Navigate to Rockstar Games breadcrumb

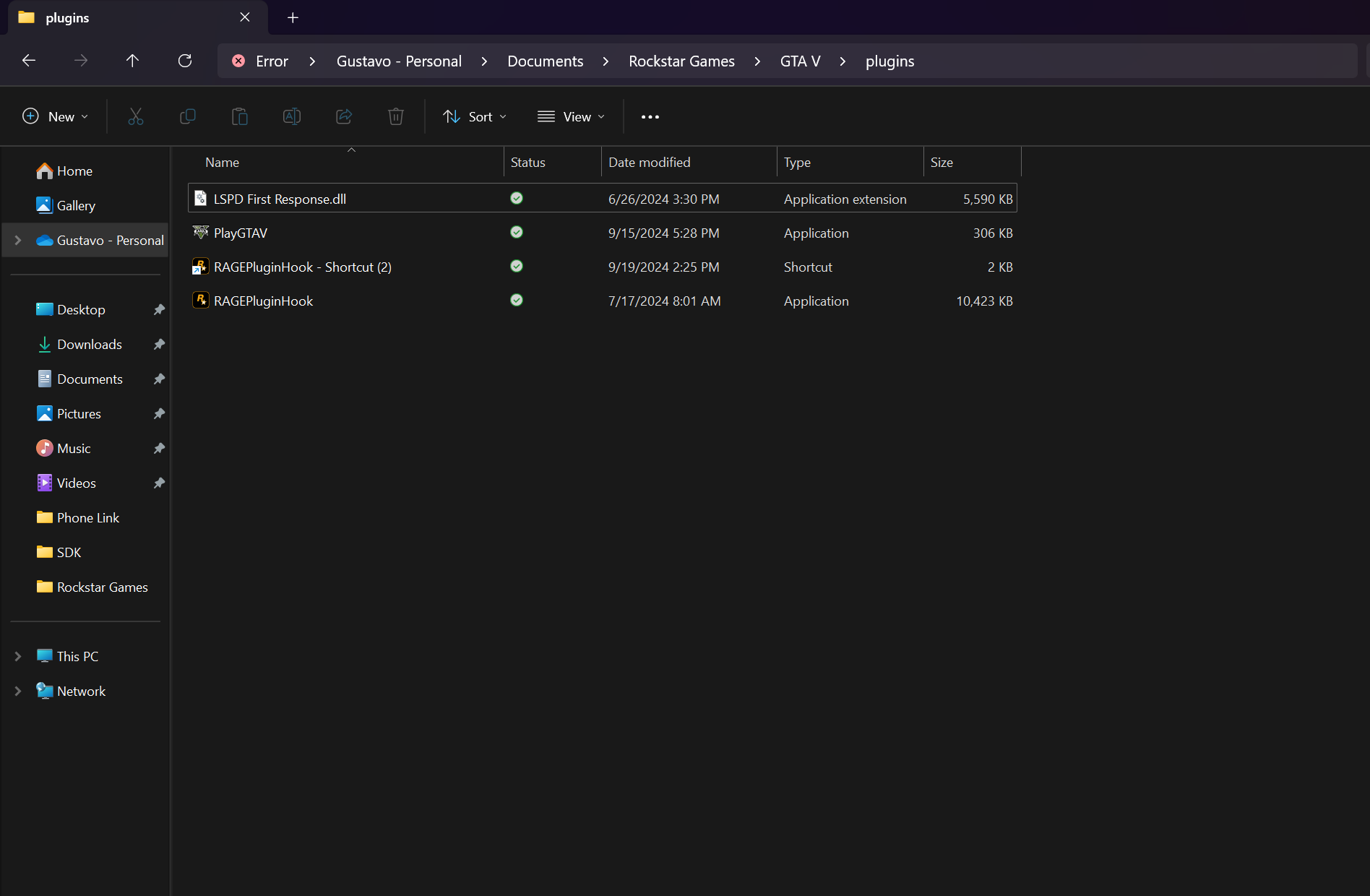point(681,61)
